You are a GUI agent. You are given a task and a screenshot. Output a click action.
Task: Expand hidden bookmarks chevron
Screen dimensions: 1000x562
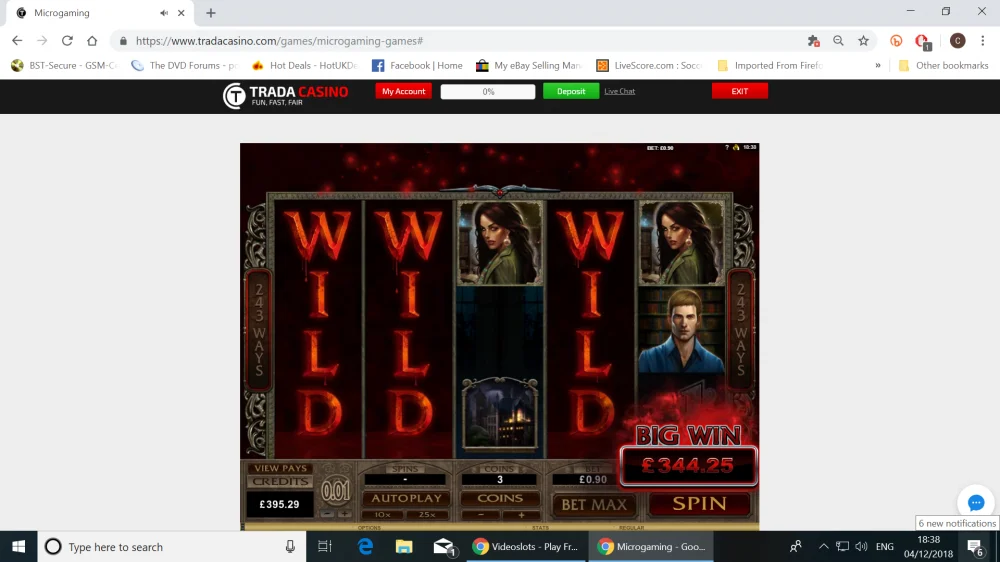click(x=878, y=65)
